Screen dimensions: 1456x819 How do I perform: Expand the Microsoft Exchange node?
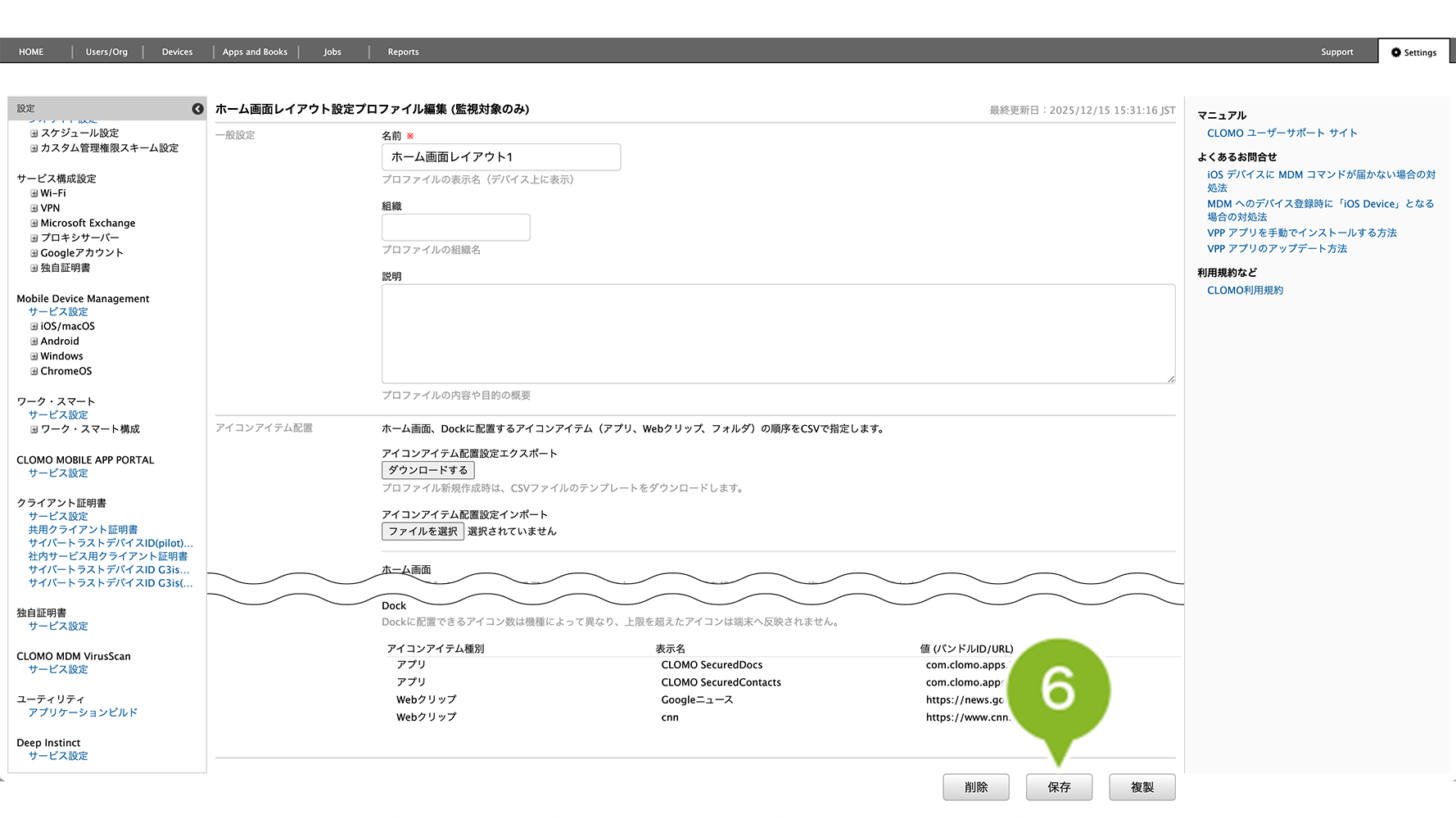click(x=34, y=224)
